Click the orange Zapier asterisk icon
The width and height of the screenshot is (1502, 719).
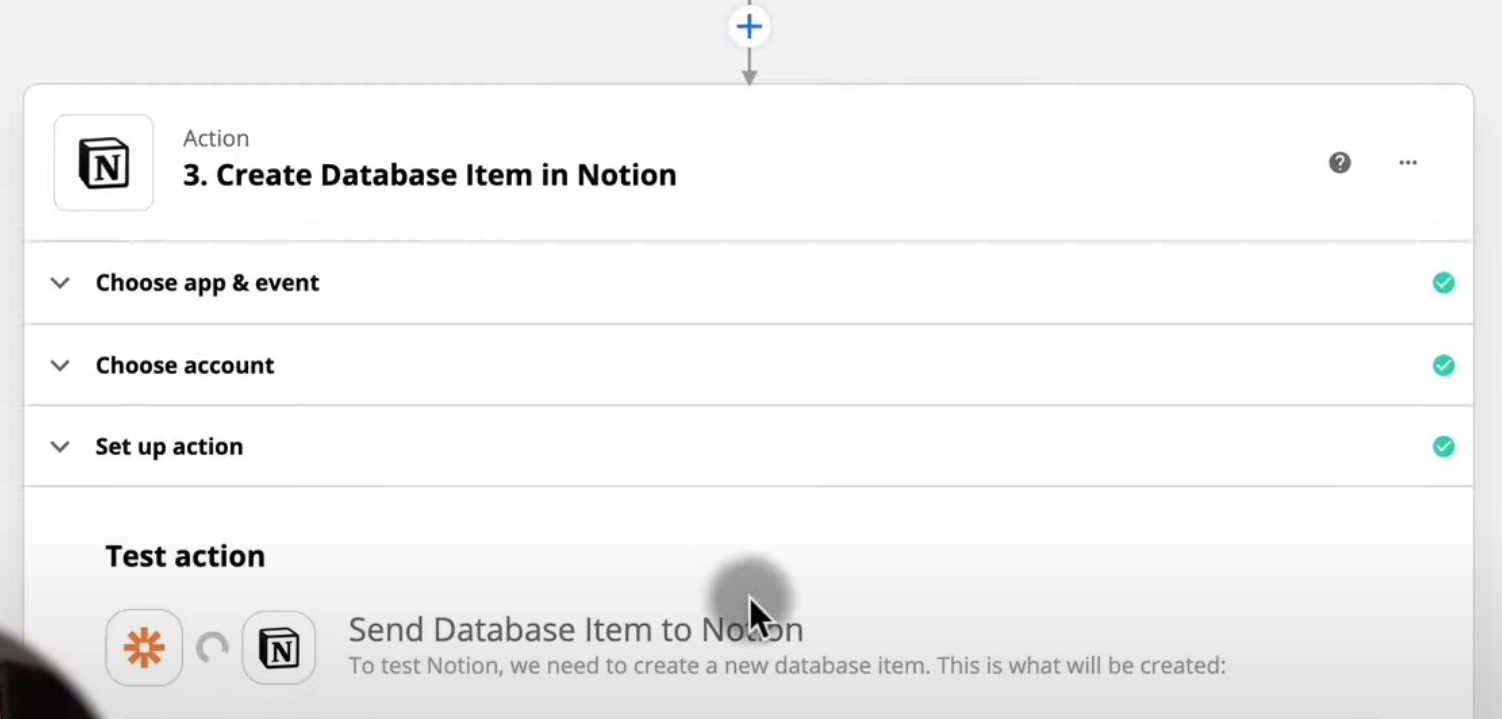[144, 649]
